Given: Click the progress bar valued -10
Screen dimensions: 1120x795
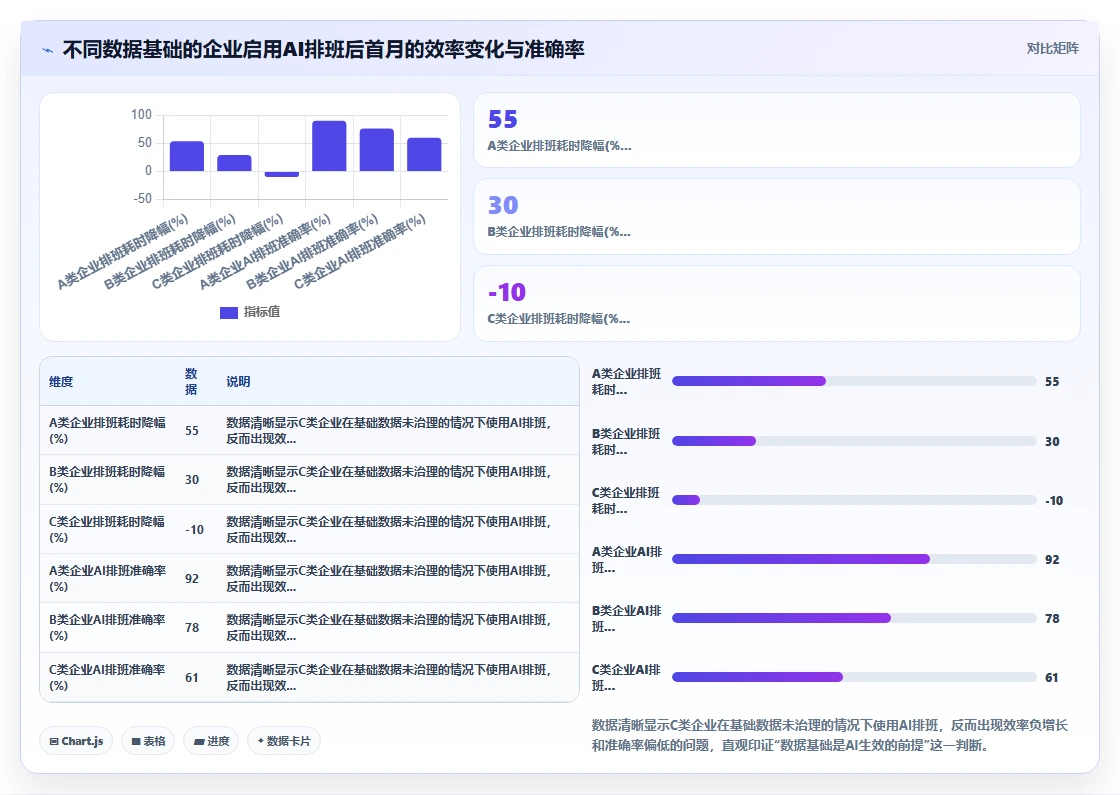Looking at the screenshot, I should (x=854, y=500).
